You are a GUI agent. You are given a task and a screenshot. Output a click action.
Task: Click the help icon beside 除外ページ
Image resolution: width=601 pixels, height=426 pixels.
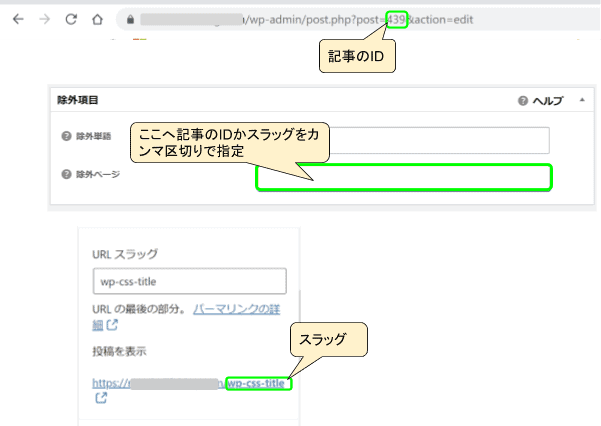click(66, 174)
